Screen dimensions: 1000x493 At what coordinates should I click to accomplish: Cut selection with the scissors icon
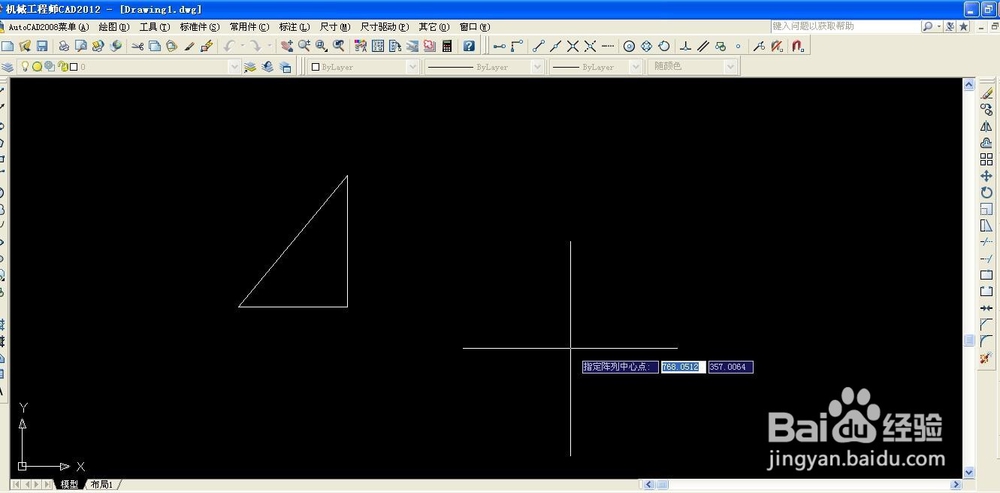[x=138, y=46]
